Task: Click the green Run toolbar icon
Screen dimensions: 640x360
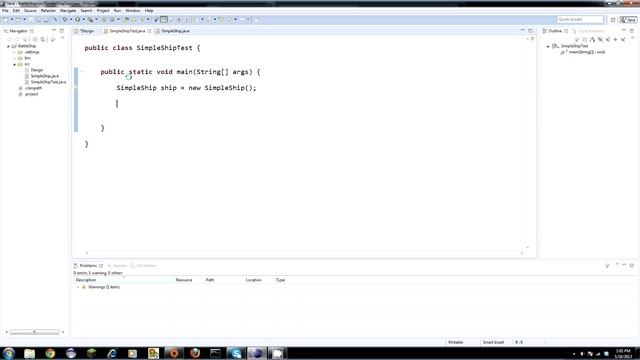Action: pyautogui.click(x=77, y=20)
